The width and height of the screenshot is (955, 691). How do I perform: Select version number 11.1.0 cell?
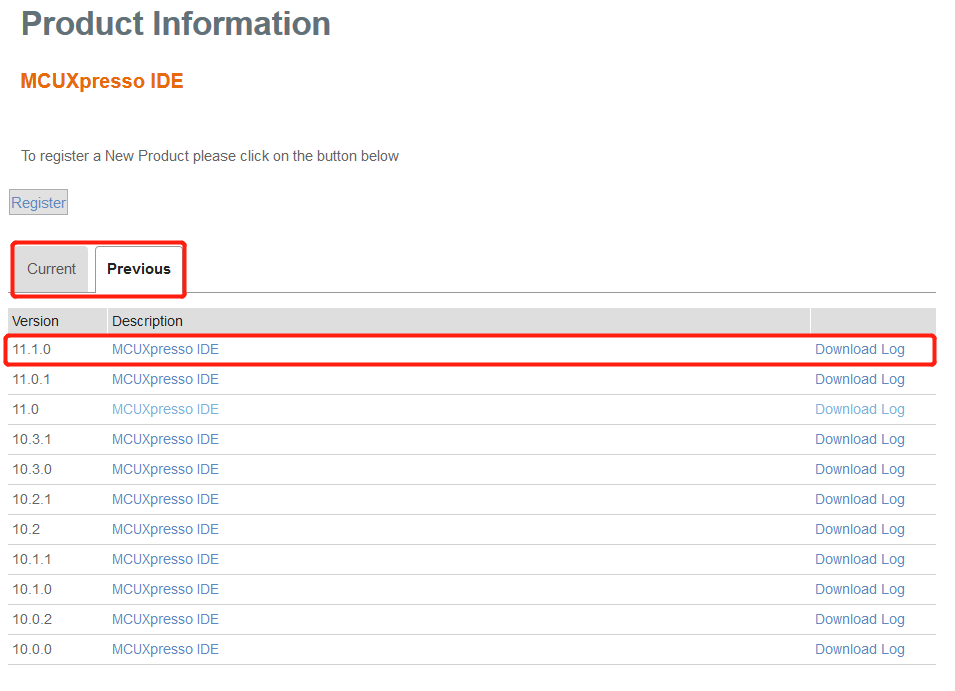click(32, 349)
